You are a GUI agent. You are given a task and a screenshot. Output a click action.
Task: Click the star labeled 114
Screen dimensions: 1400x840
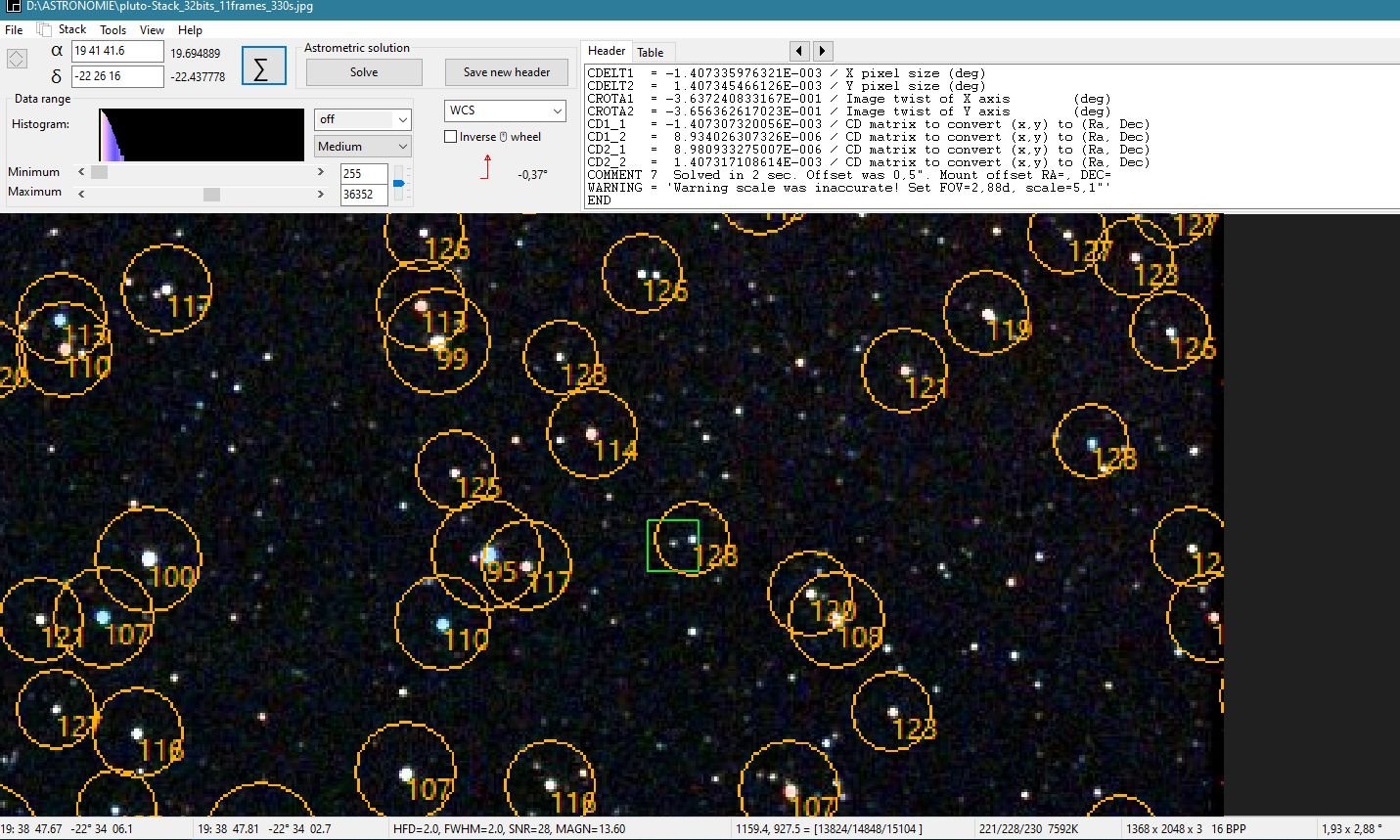591,432
